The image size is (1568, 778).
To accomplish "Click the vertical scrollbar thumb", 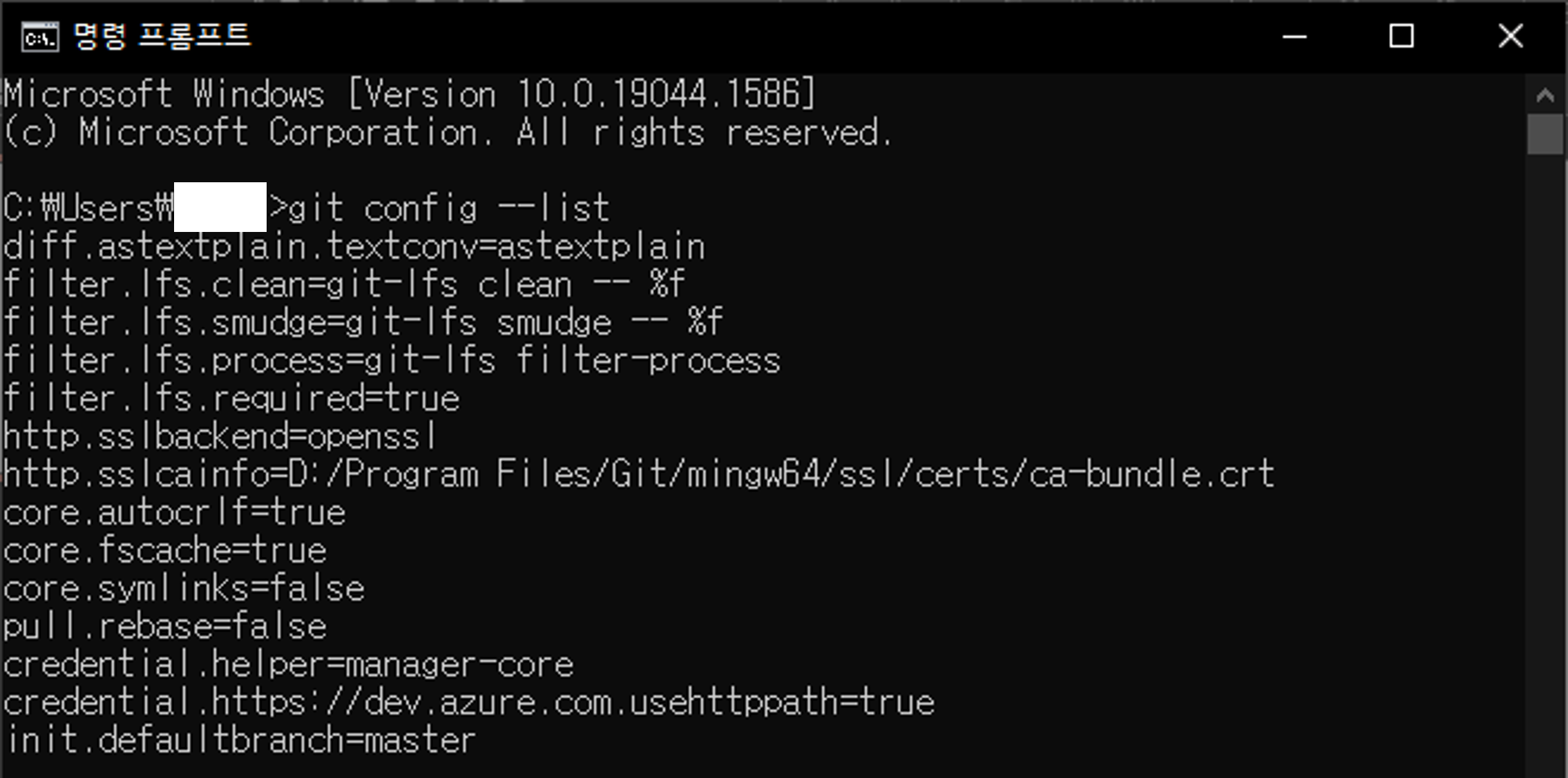I will coord(1545,135).
